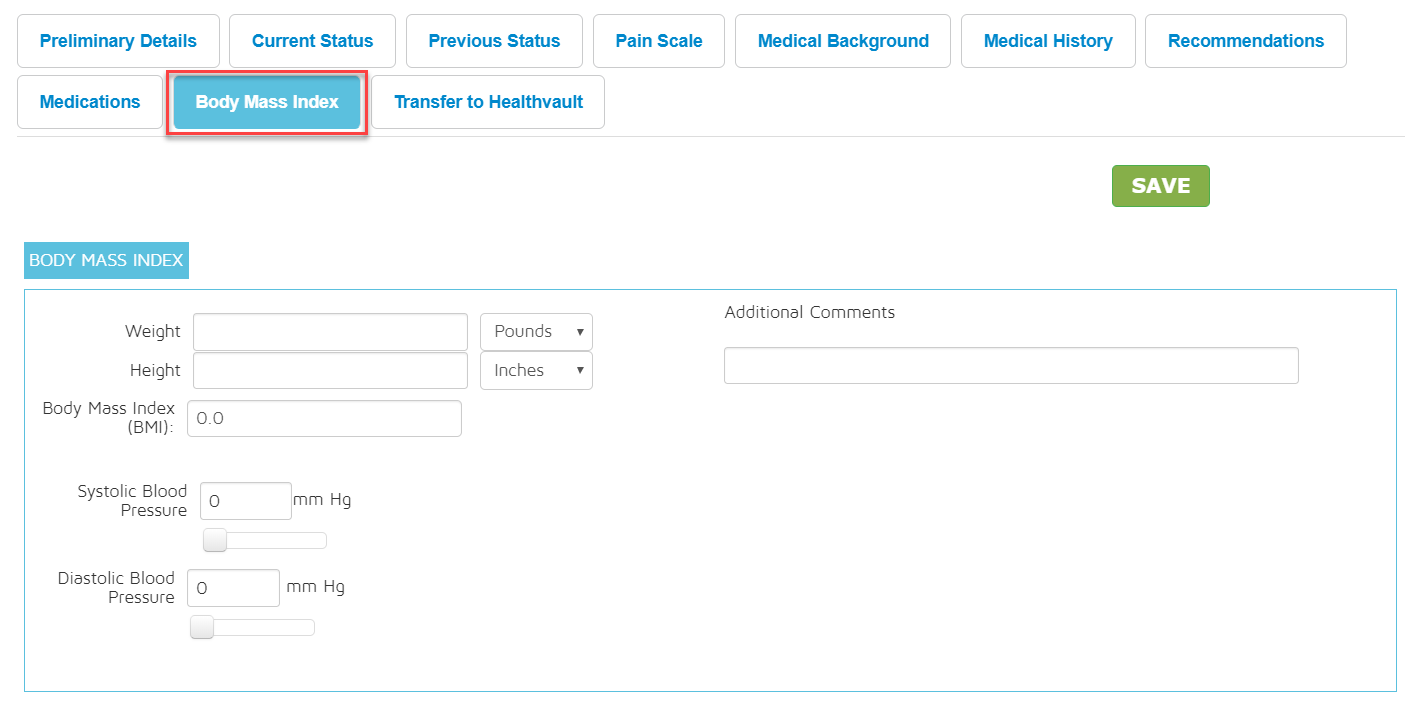1407x710 pixels.
Task: Select the Medical Background tab
Action: [843, 41]
